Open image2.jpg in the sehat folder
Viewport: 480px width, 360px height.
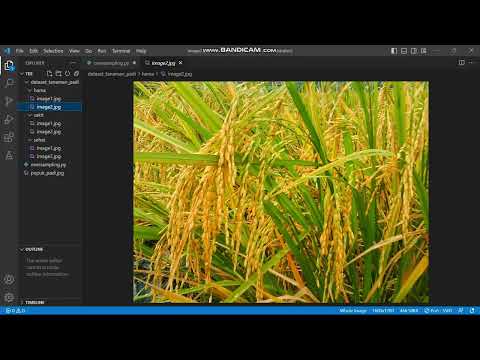pyautogui.click(x=49, y=156)
